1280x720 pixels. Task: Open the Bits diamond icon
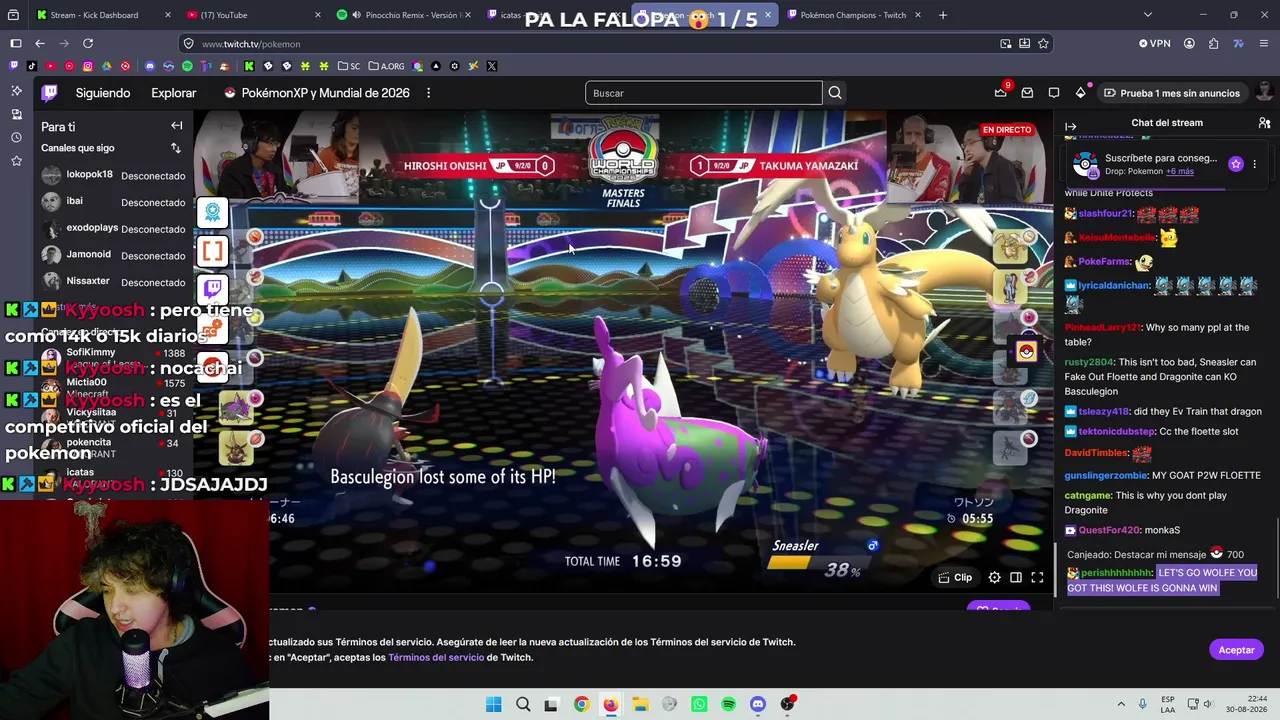pos(1081,93)
